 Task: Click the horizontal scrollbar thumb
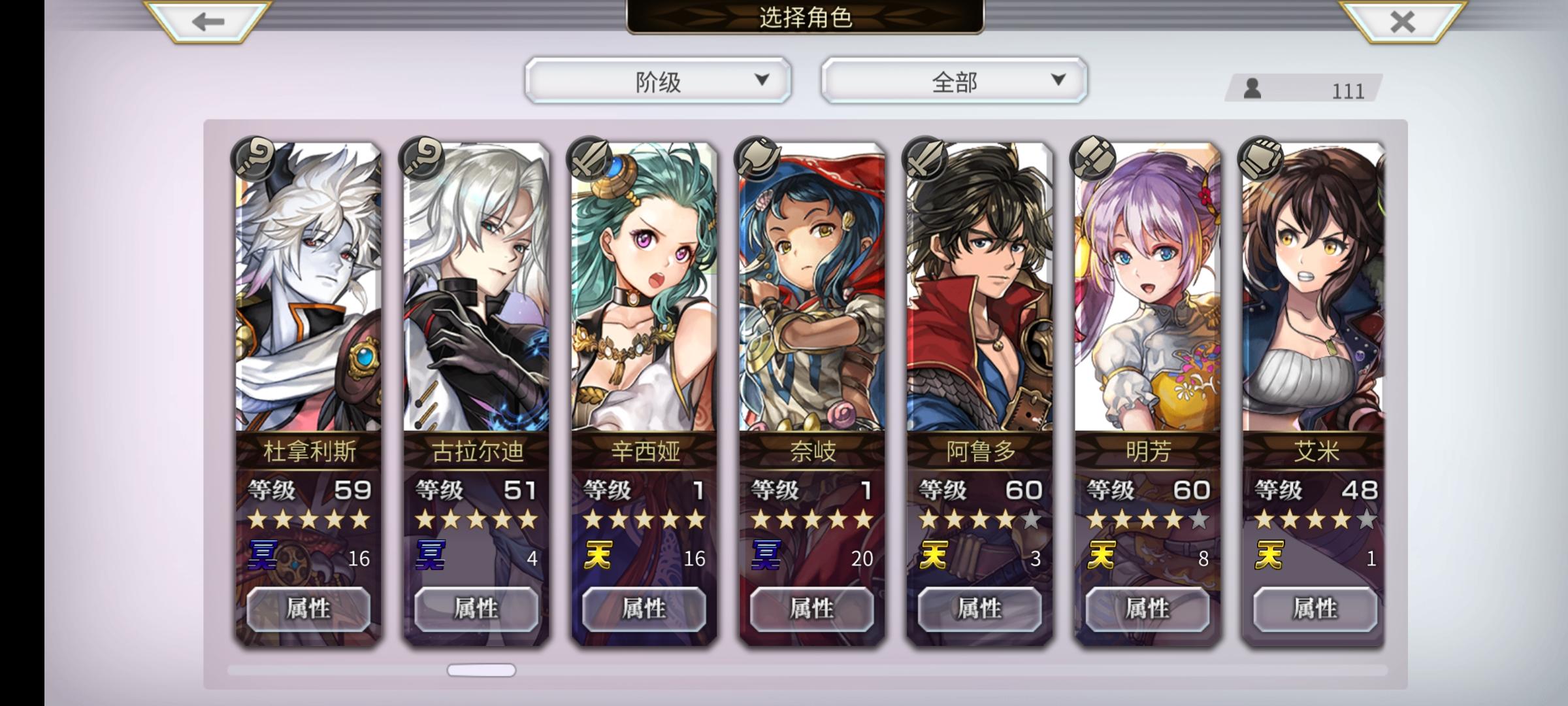(x=482, y=670)
